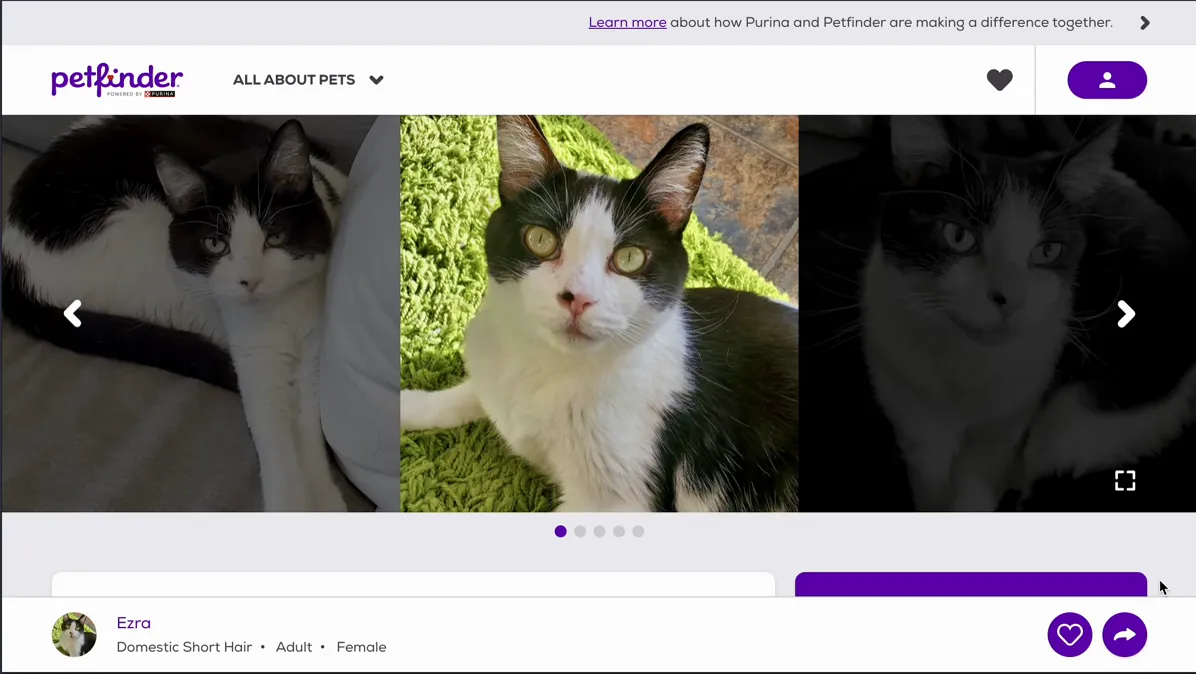The width and height of the screenshot is (1196, 674).
Task: Open photo gallery in fullscreen
Action: coord(1125,481)
